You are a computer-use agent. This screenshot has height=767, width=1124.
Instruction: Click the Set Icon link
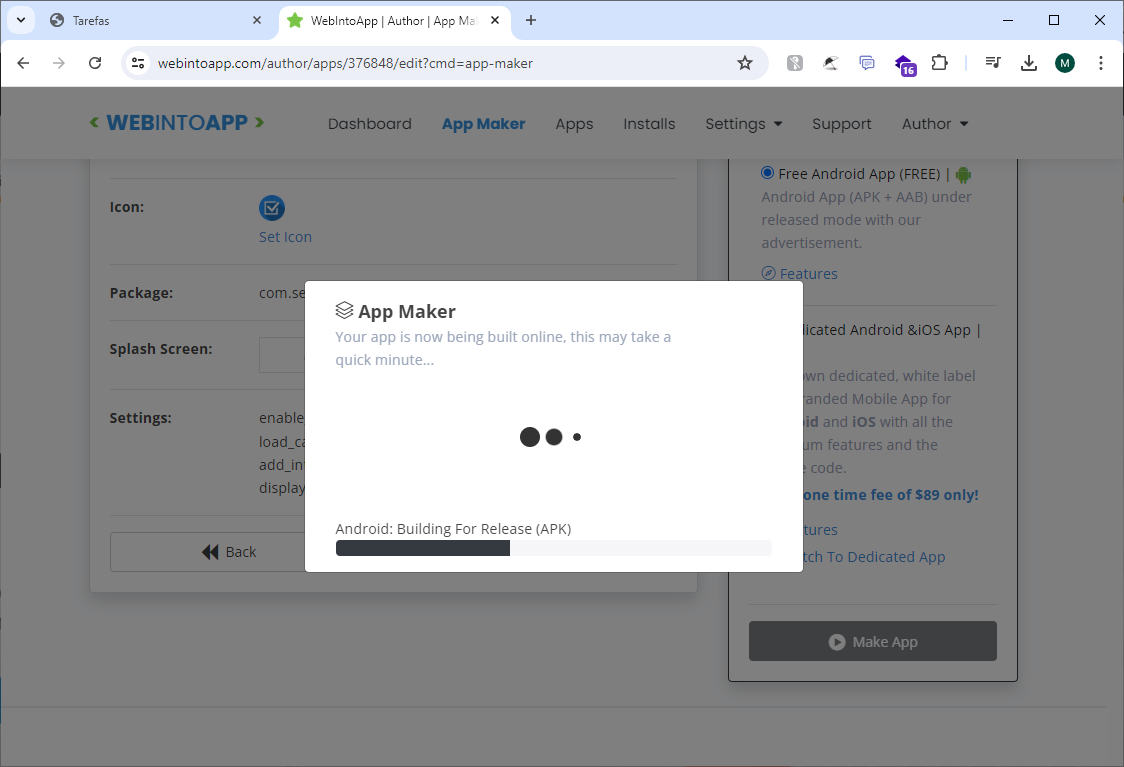pyautogui.click(x=285, y=237)
